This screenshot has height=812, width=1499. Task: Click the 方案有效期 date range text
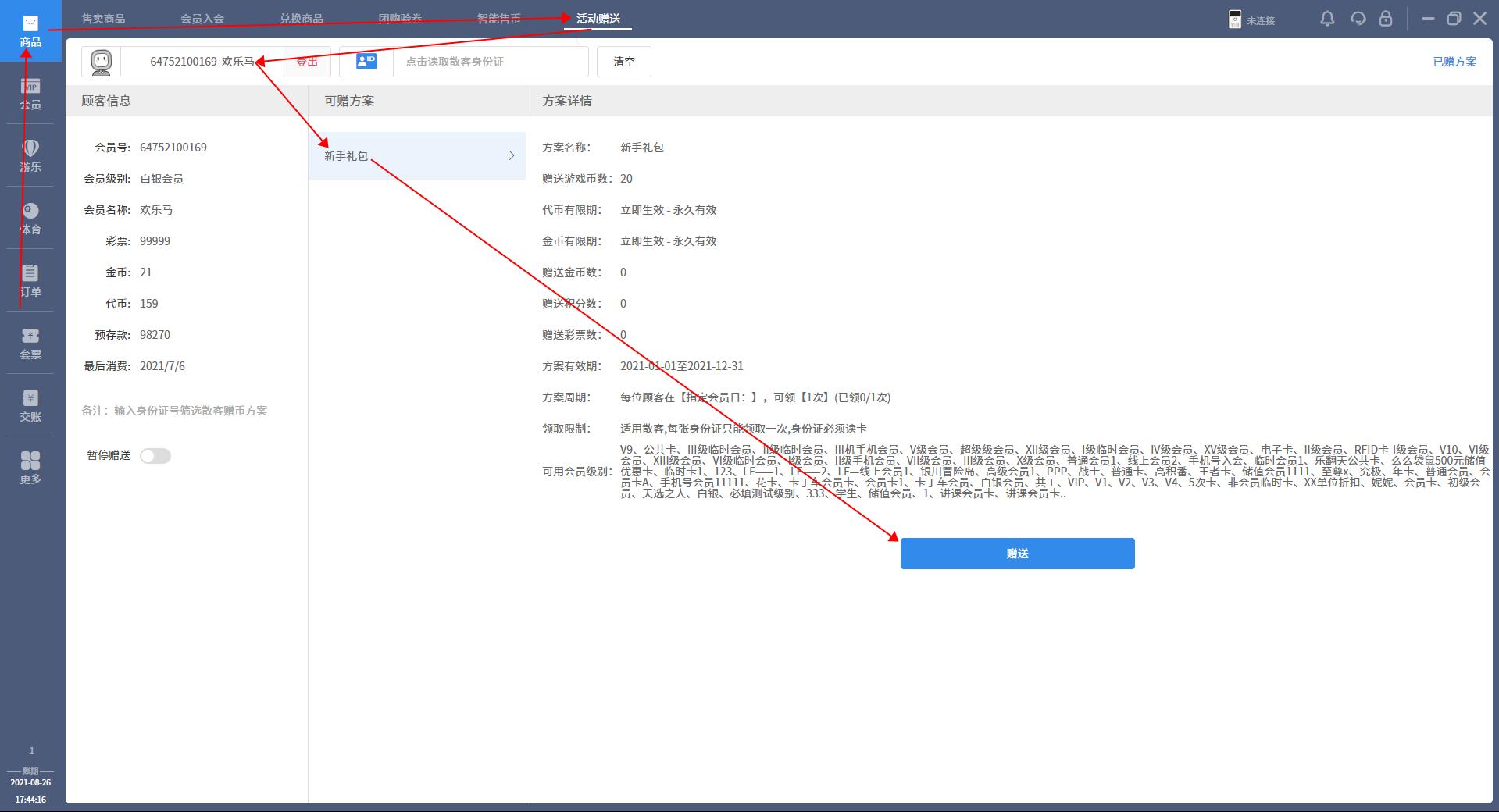[x=682, y=366]
